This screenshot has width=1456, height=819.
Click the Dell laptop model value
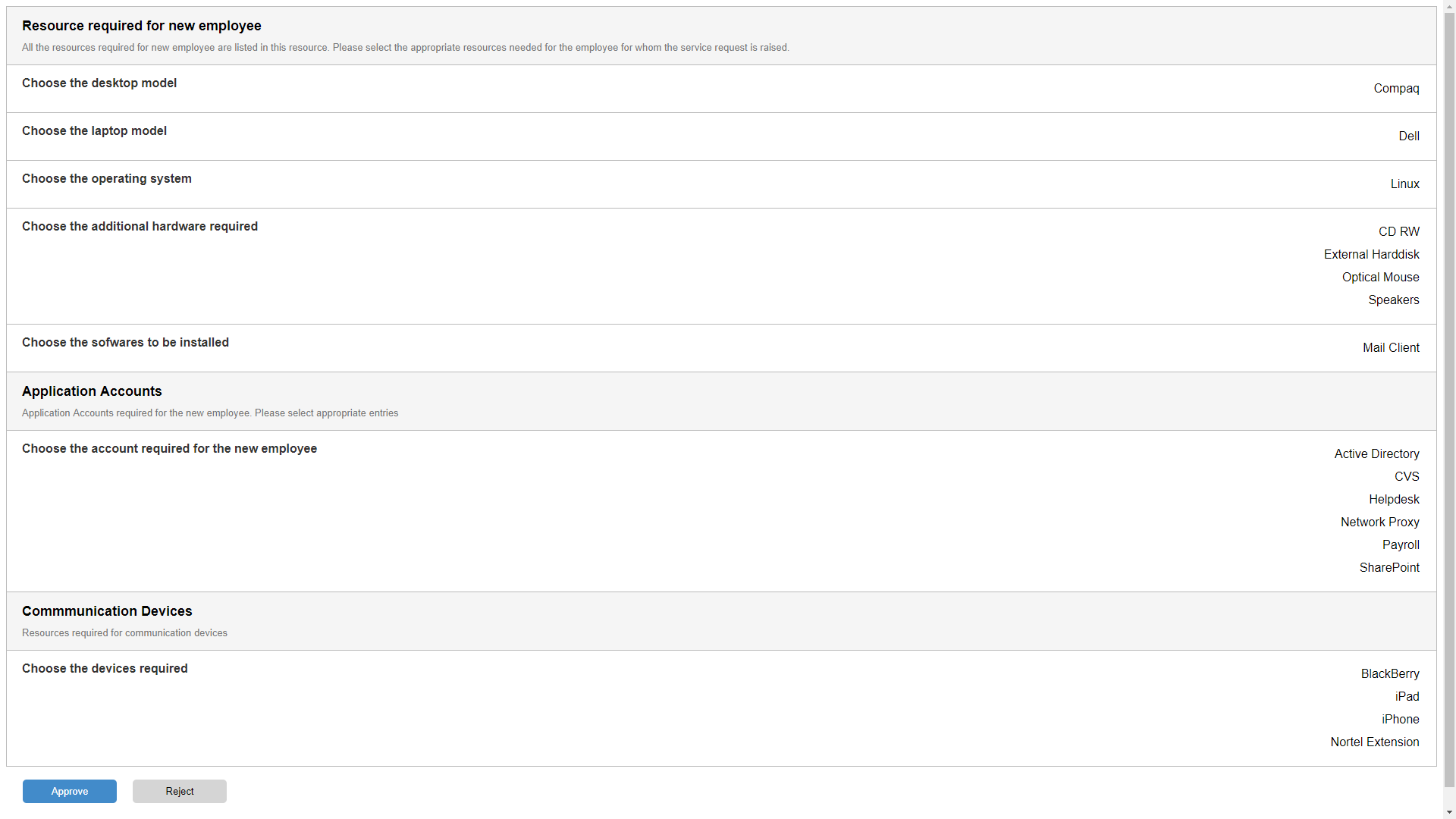[x=1408, y=136]
